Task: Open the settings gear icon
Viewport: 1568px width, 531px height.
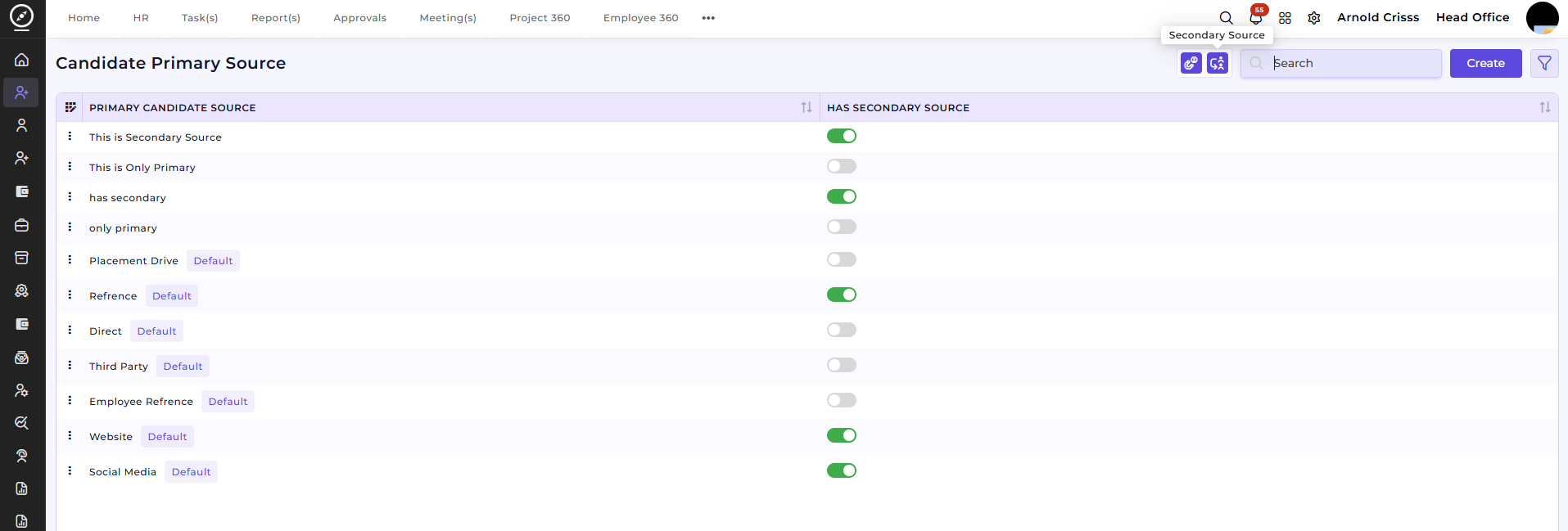Action: pyautogui.click(x=1314, y=18)
